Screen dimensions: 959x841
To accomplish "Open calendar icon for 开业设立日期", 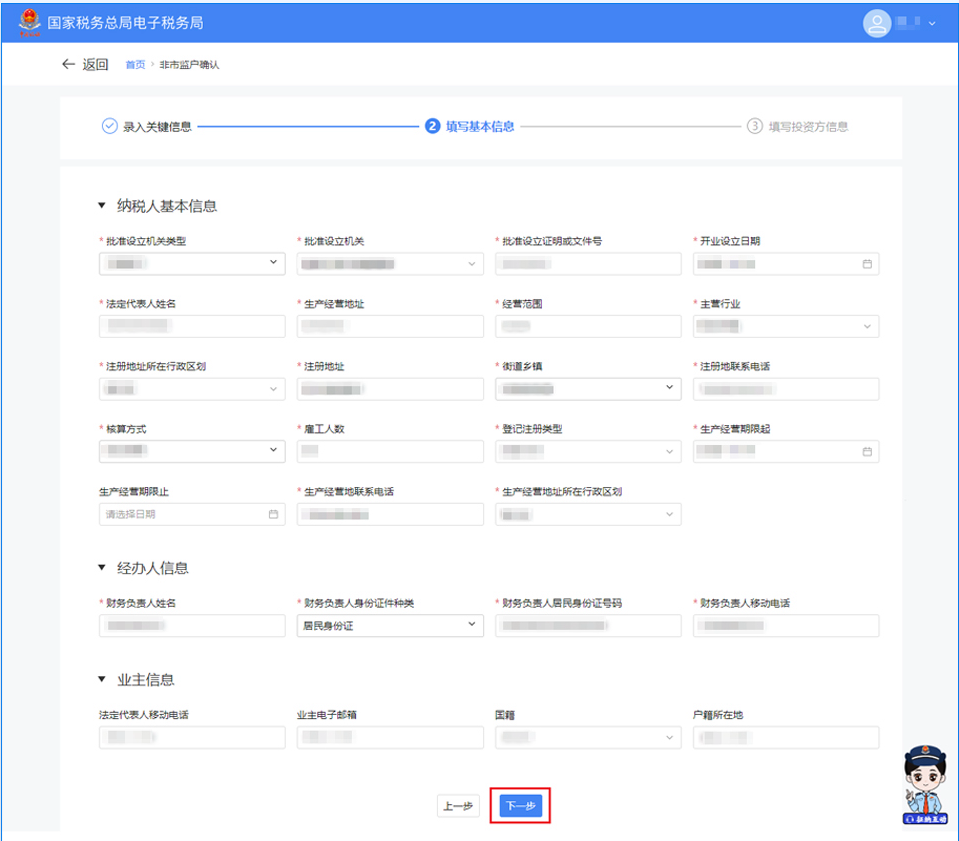I will [x=867, y=264].
